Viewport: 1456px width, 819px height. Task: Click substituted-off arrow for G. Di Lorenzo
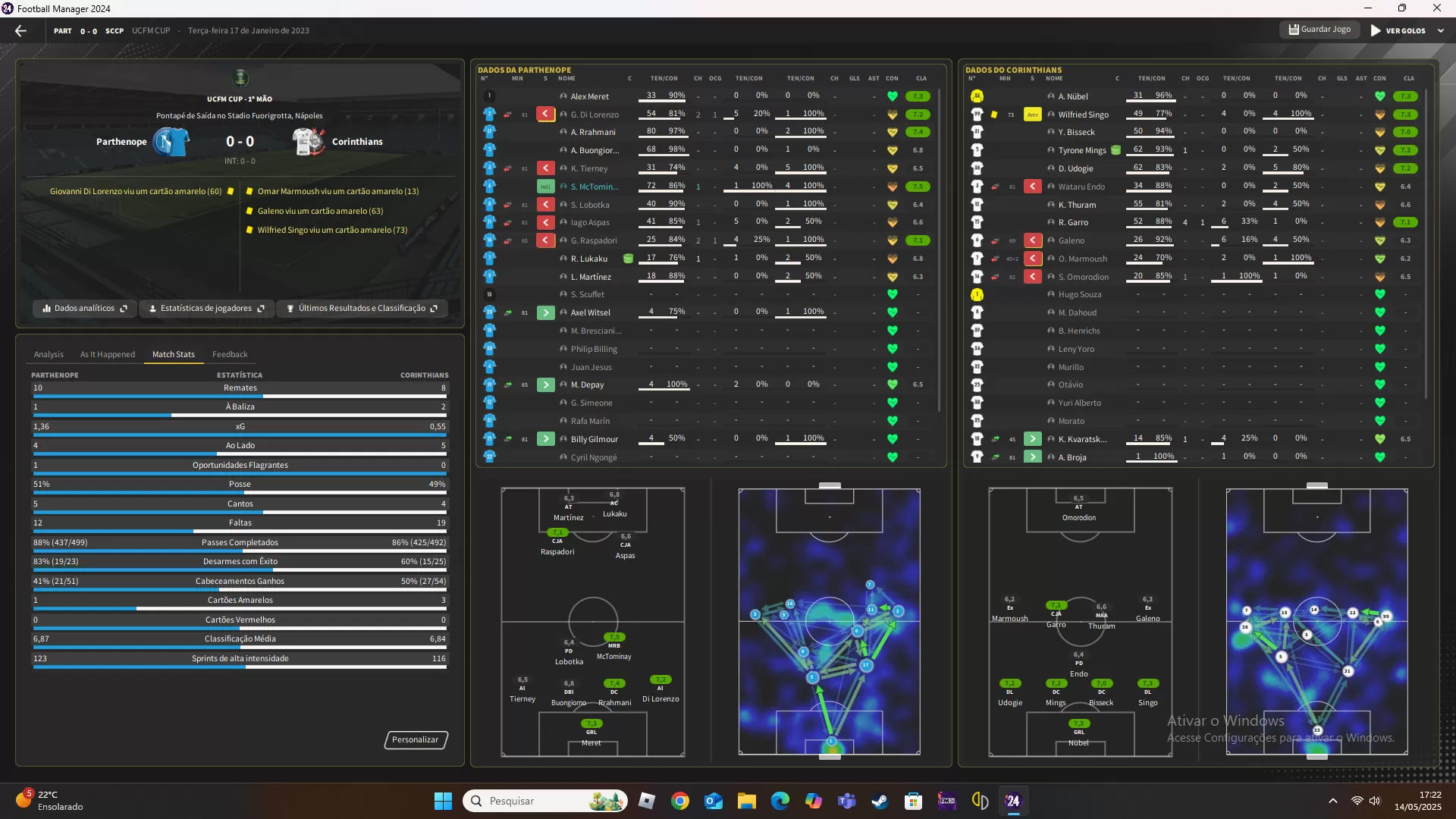point(545,115)
